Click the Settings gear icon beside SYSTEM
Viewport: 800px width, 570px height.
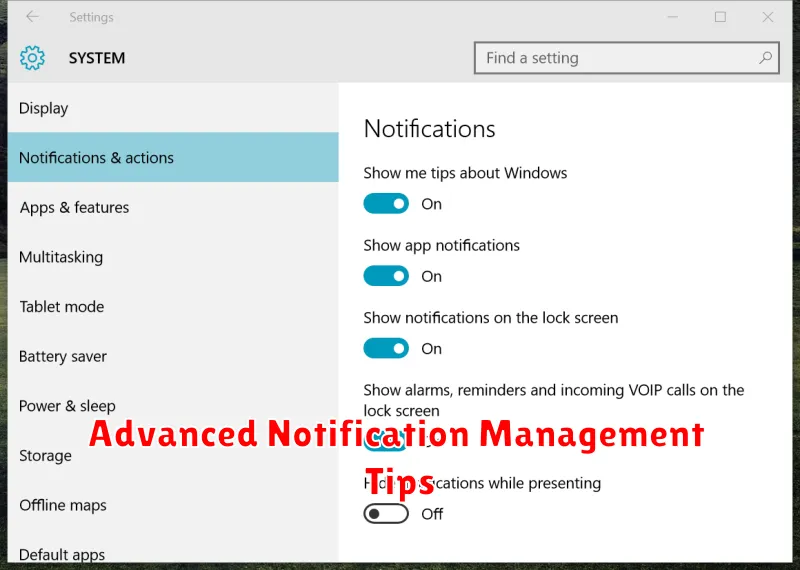(32, 58)
